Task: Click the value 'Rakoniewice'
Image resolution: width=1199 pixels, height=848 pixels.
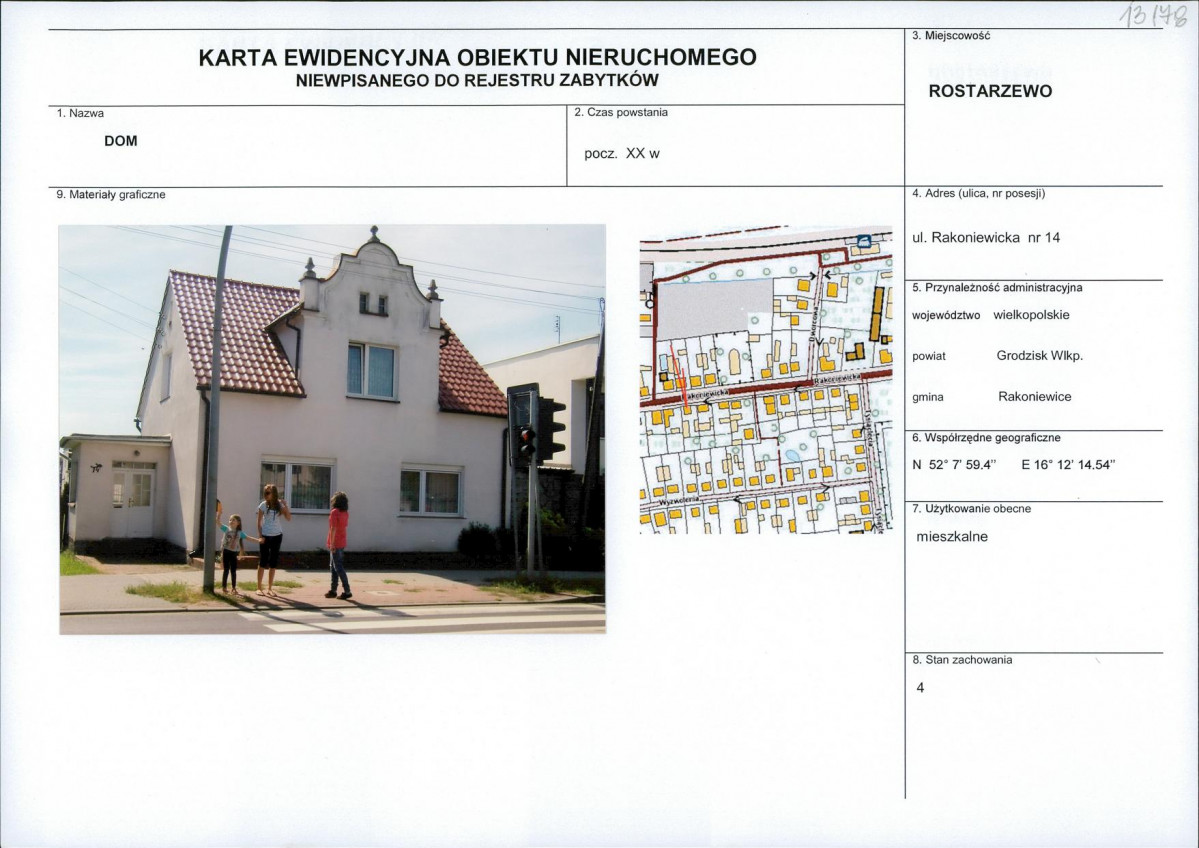Action: [x=1035, y=397]
